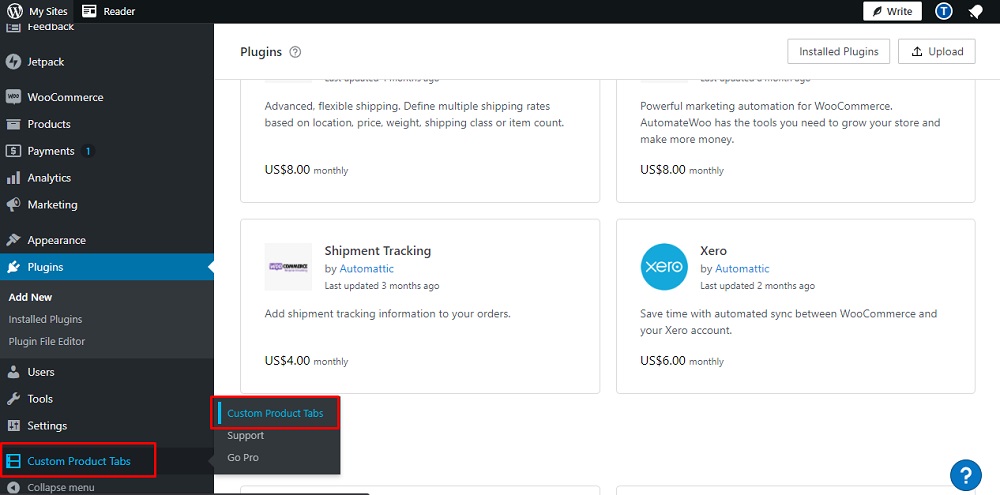Click the Shipment Tracking plugin thumbnail
Screen dimensions: 1000x495
288,267
